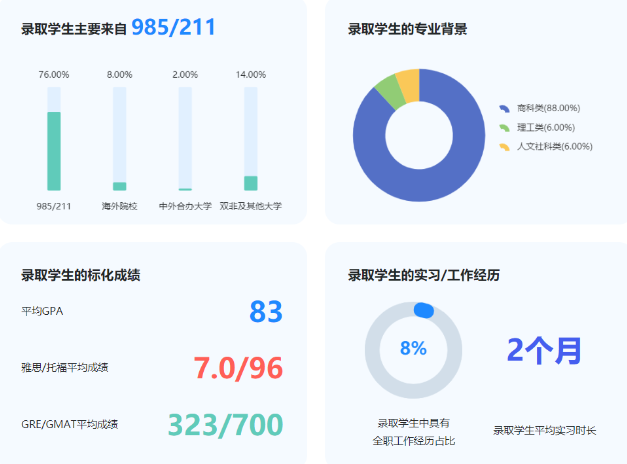Click the 全职工作经历占比 caption

tap(413, 441)
